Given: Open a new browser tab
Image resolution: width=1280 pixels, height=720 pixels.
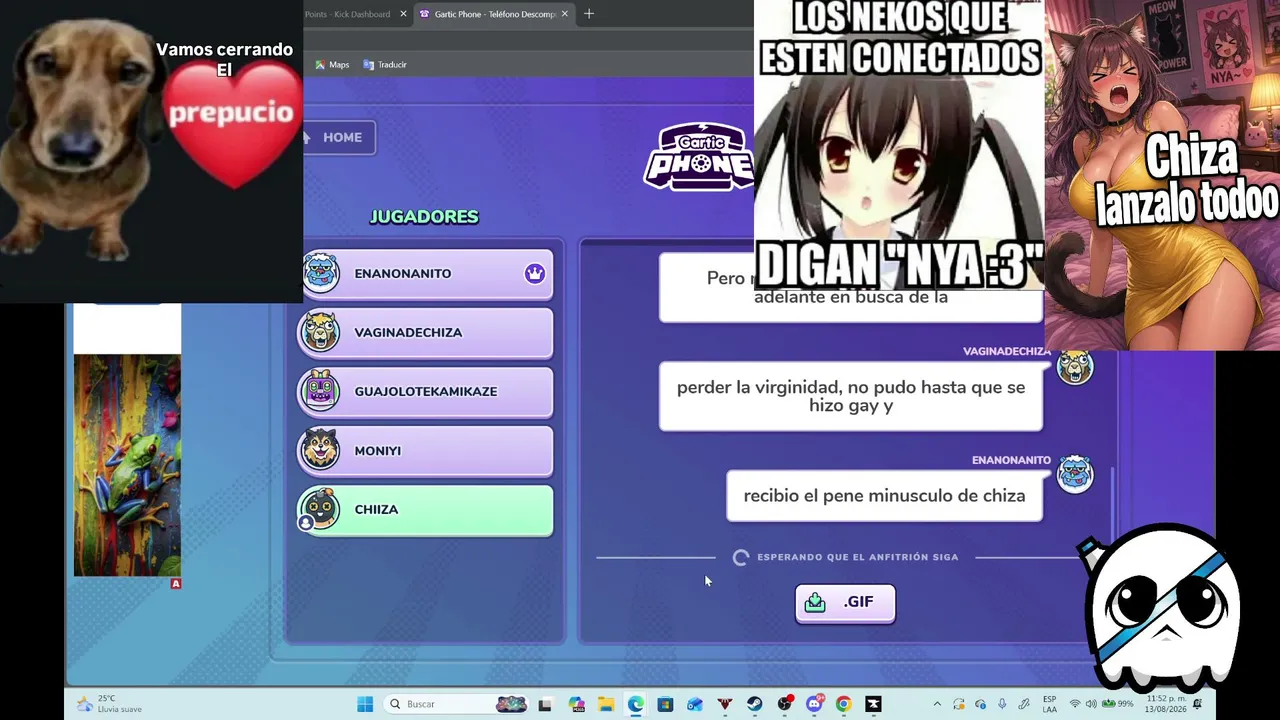Looking at the screenshot, I should [x=589, y=14].
